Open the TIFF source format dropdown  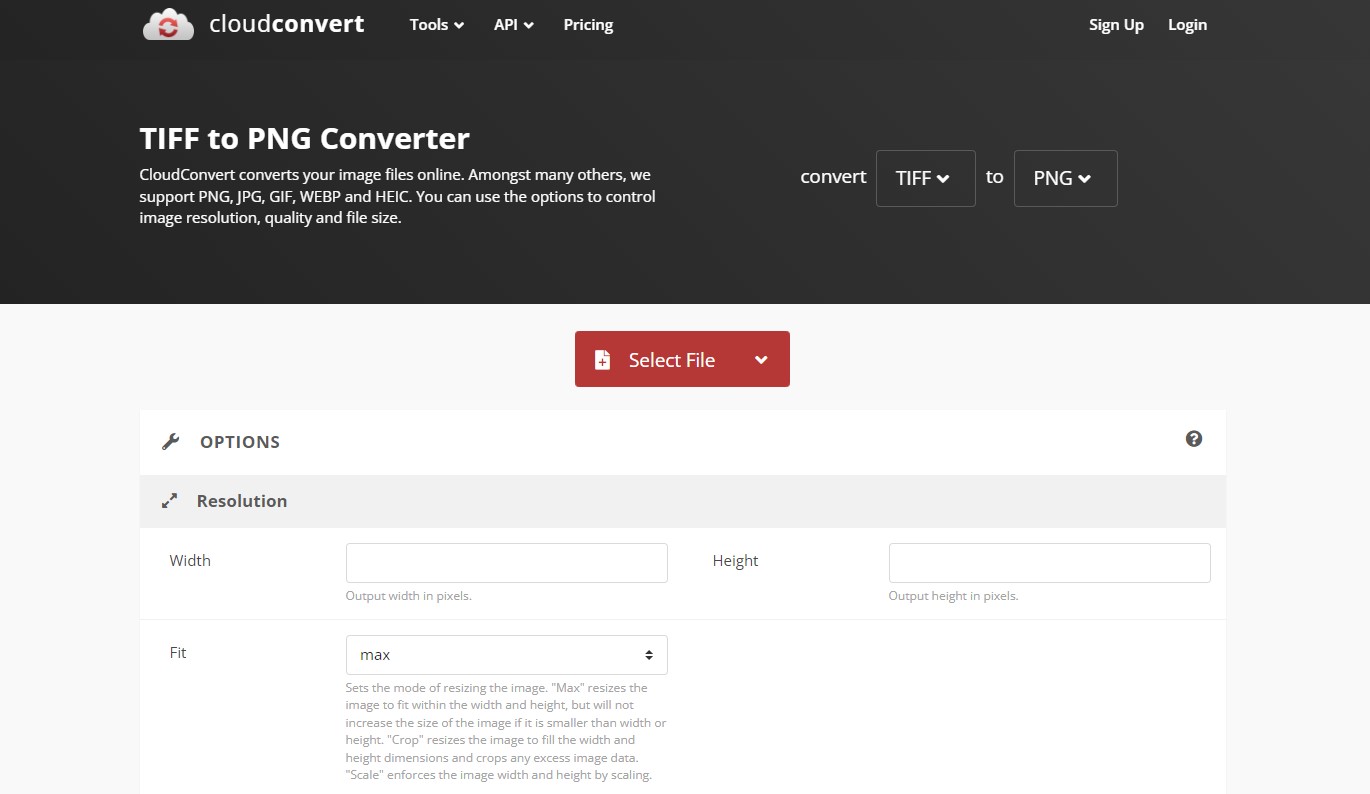click(924, 178)
